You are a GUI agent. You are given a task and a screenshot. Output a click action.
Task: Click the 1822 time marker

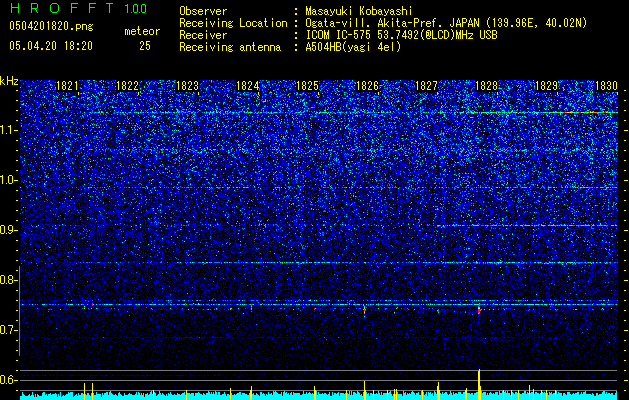coord(127,86)
